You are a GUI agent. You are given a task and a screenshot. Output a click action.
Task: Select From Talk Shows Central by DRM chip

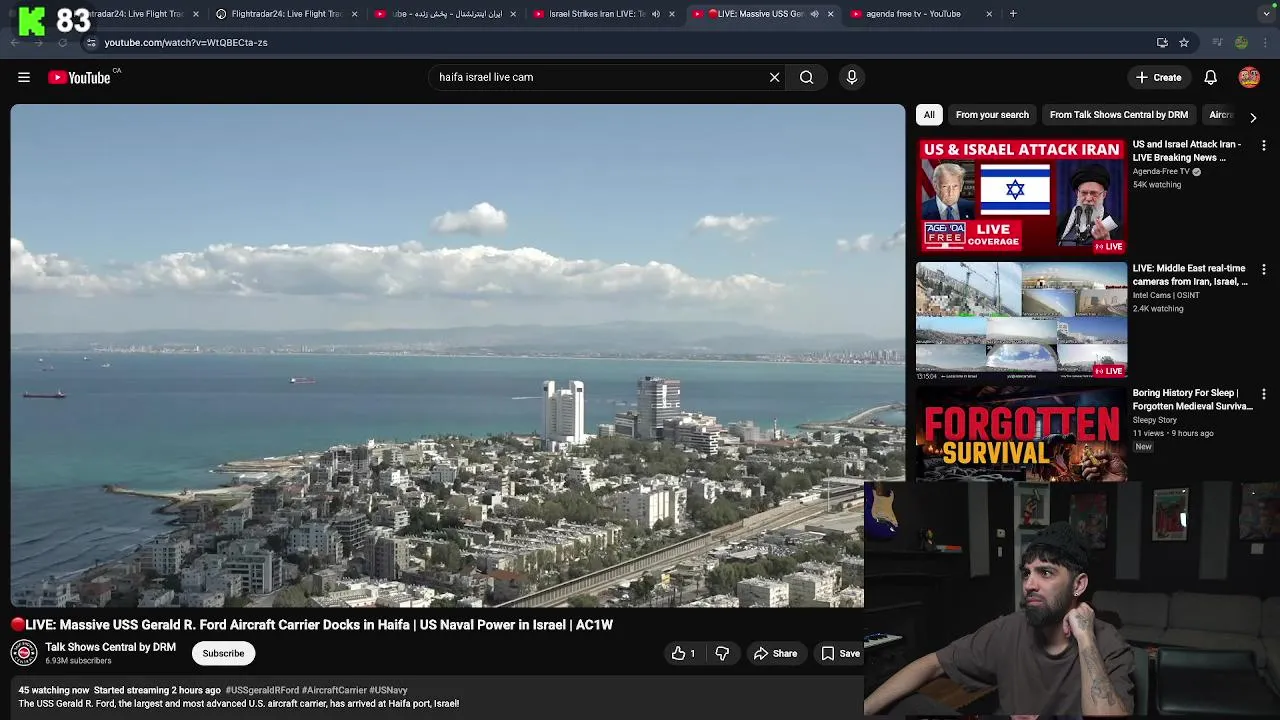[x=1119, y=115]
